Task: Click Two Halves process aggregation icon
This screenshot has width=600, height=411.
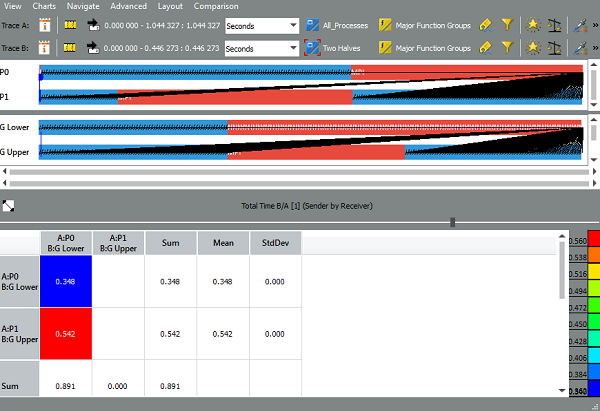Action: [x=312, y=48]
